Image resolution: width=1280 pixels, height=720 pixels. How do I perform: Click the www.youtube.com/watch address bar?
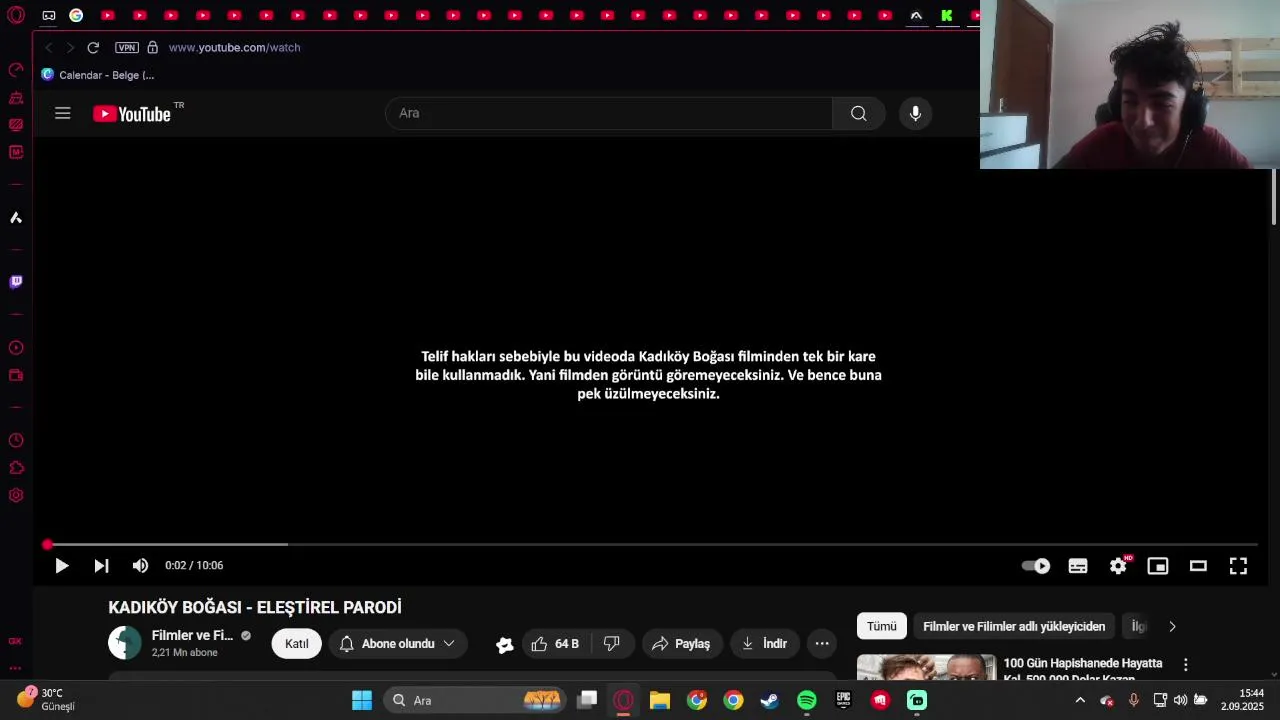234,48
